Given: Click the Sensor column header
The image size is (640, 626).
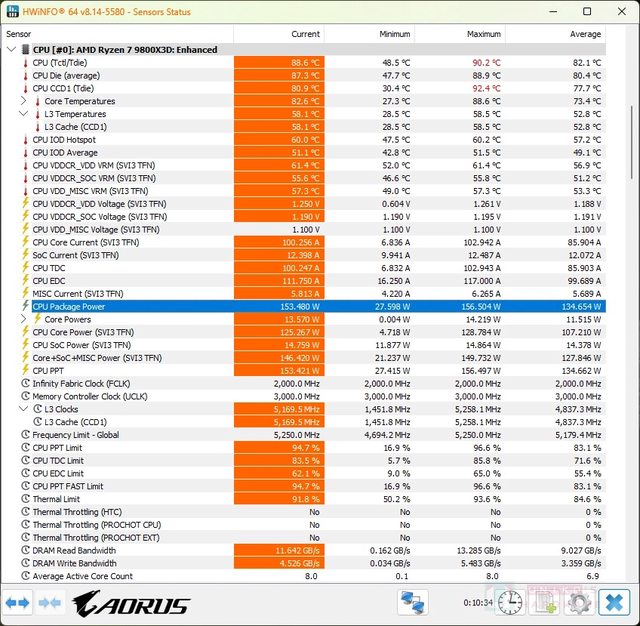Looking at the screenshot, I should tap(20, 33).
